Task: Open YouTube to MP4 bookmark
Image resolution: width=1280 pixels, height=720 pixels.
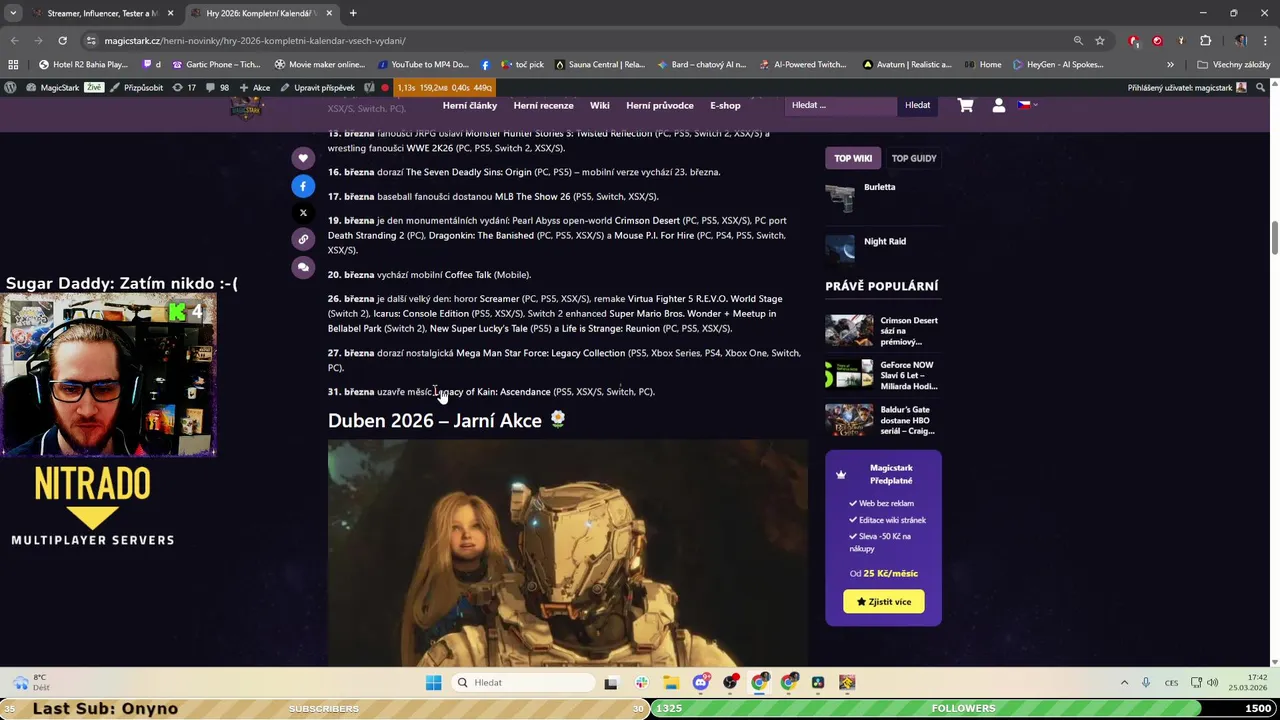Action: 423,64
